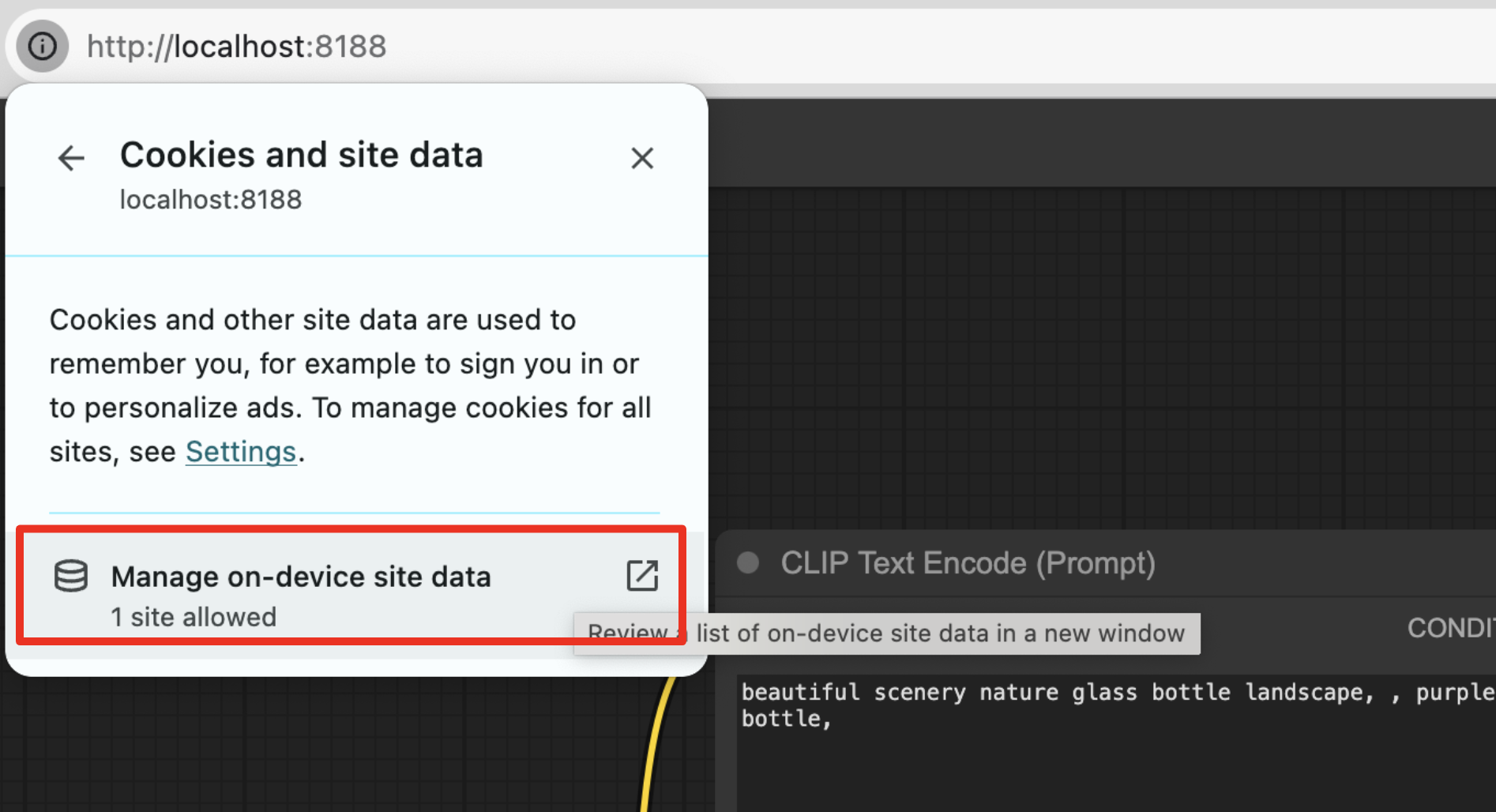This screenshot has width=1496, height=812.
Task: Click the CLIP Text Encode (Prompt) node title
Action: [968, 562]
